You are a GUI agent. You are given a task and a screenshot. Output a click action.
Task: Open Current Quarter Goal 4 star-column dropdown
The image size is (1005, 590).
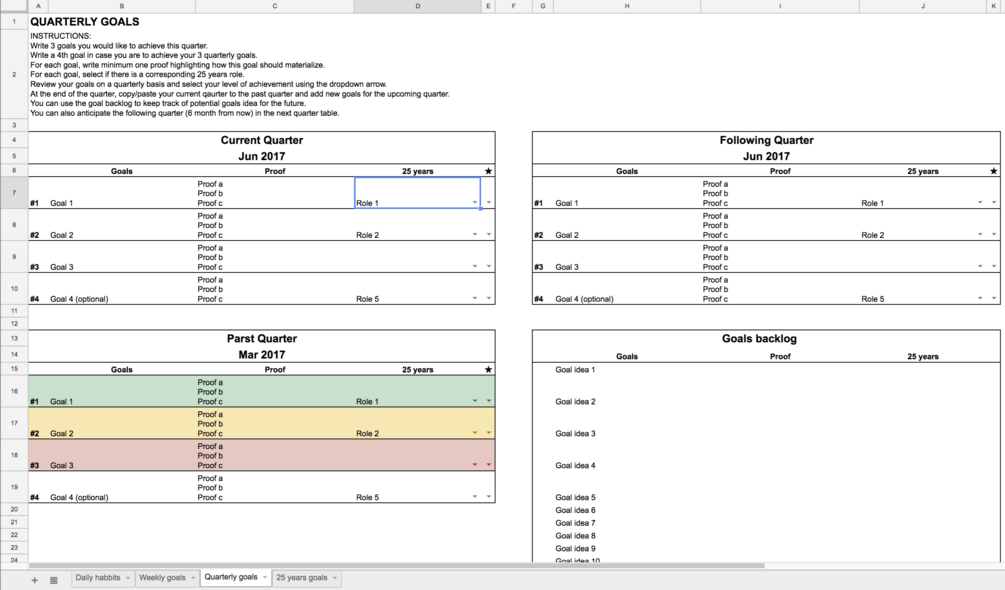point(488,299)
